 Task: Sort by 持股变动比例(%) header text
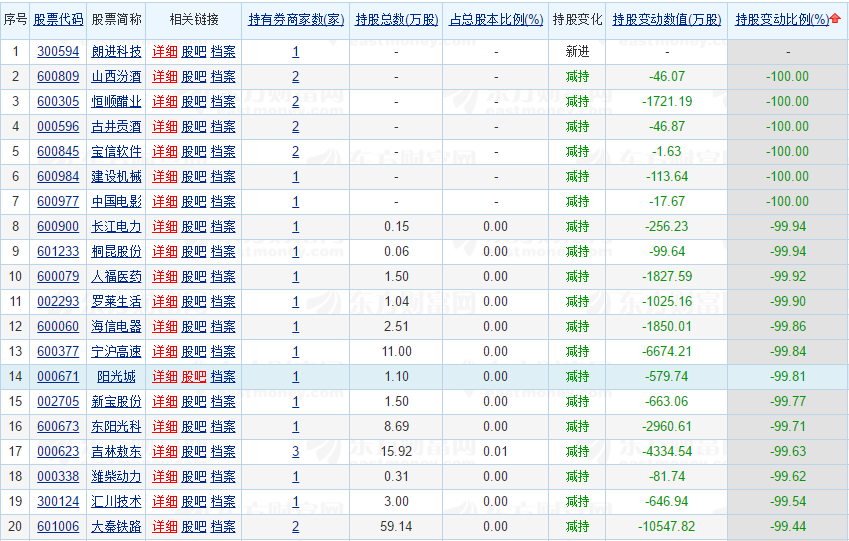coord(782,19)
